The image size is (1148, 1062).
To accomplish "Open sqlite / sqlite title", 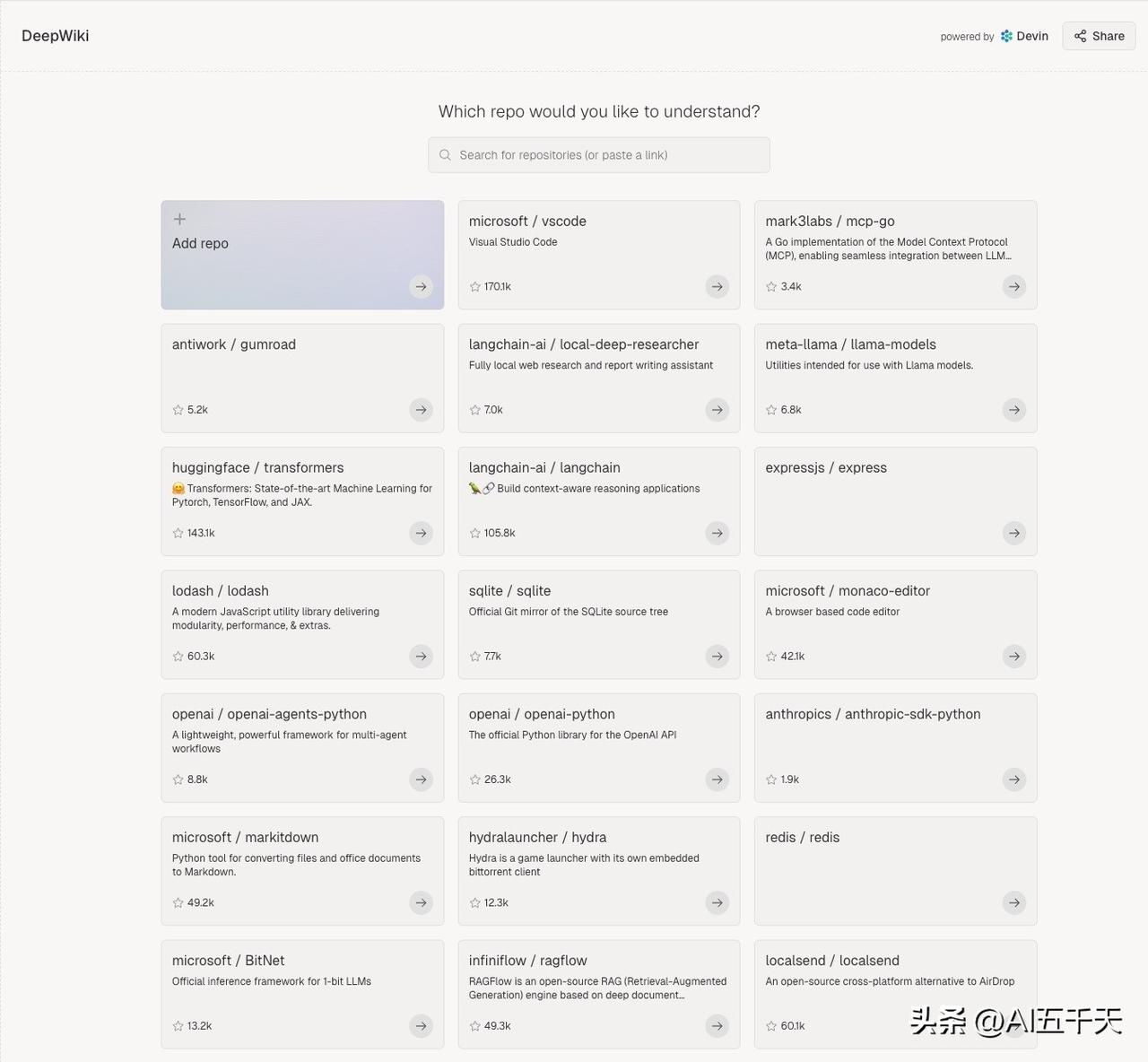I will 509,591.
